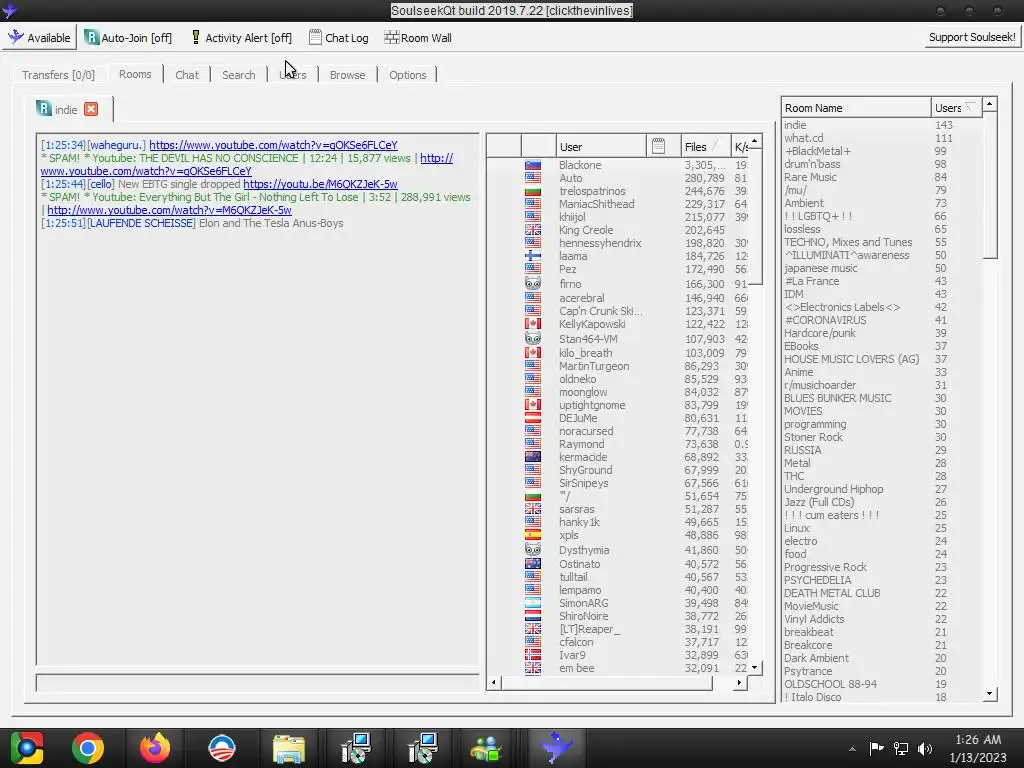Toggle Activity Alert [off] button

click(240, 37)
